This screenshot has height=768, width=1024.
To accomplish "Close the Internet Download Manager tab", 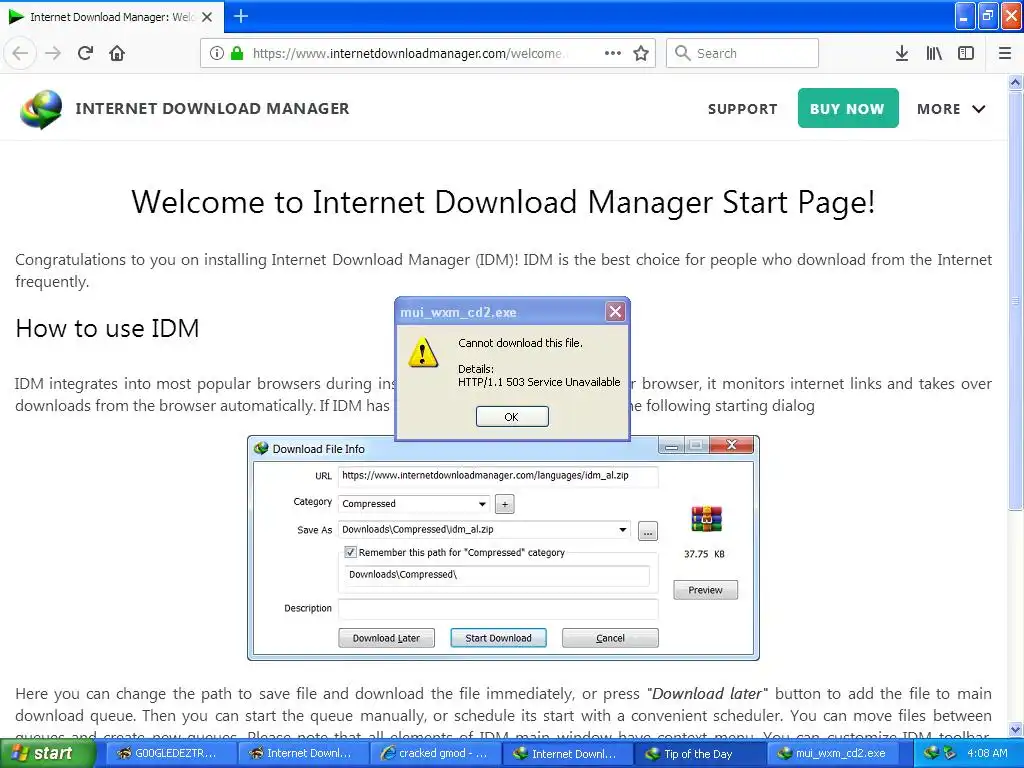I will (207, 17).
